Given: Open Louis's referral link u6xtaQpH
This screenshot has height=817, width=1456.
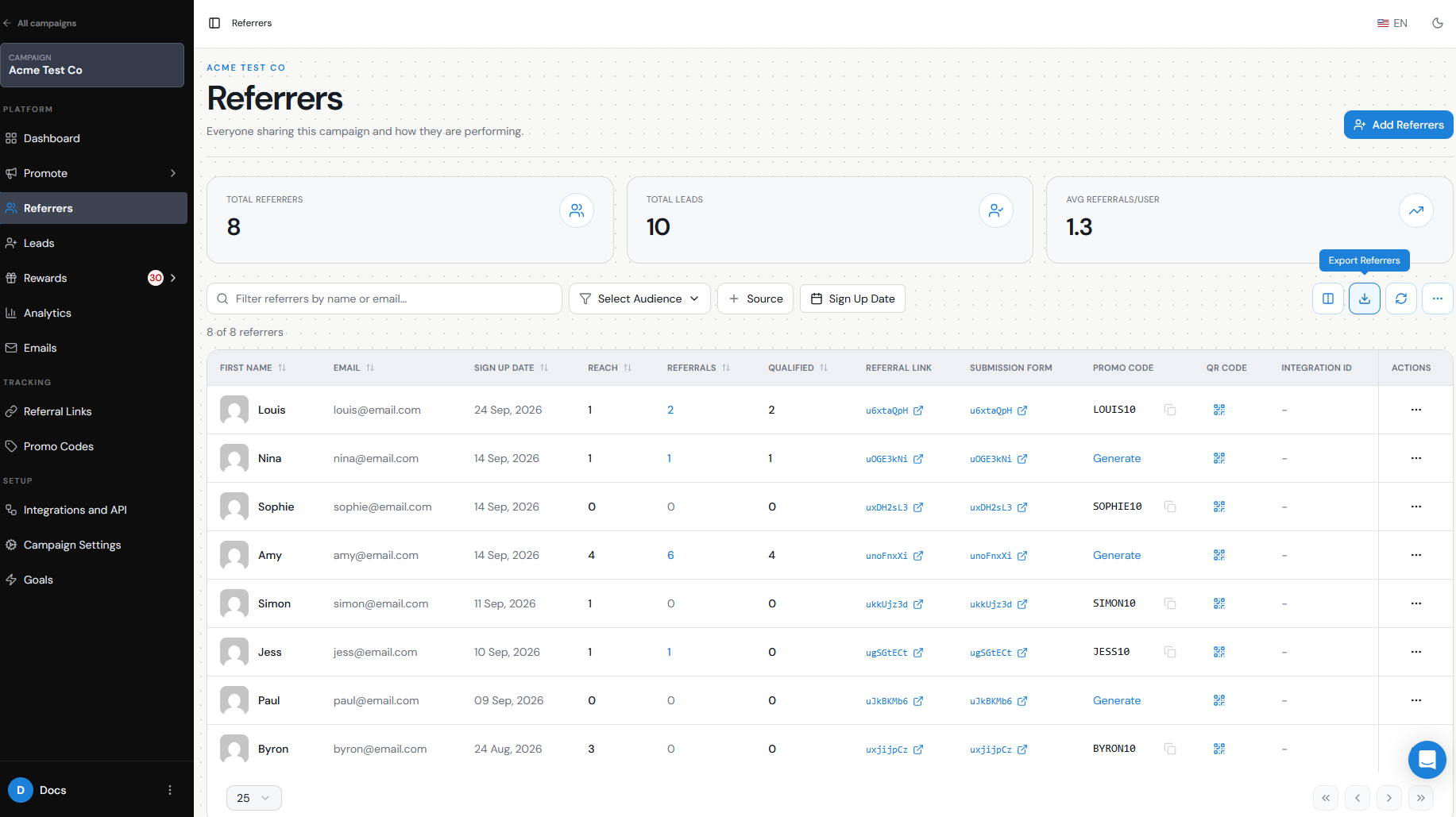Looking at the screenshot, I should 894,410.
